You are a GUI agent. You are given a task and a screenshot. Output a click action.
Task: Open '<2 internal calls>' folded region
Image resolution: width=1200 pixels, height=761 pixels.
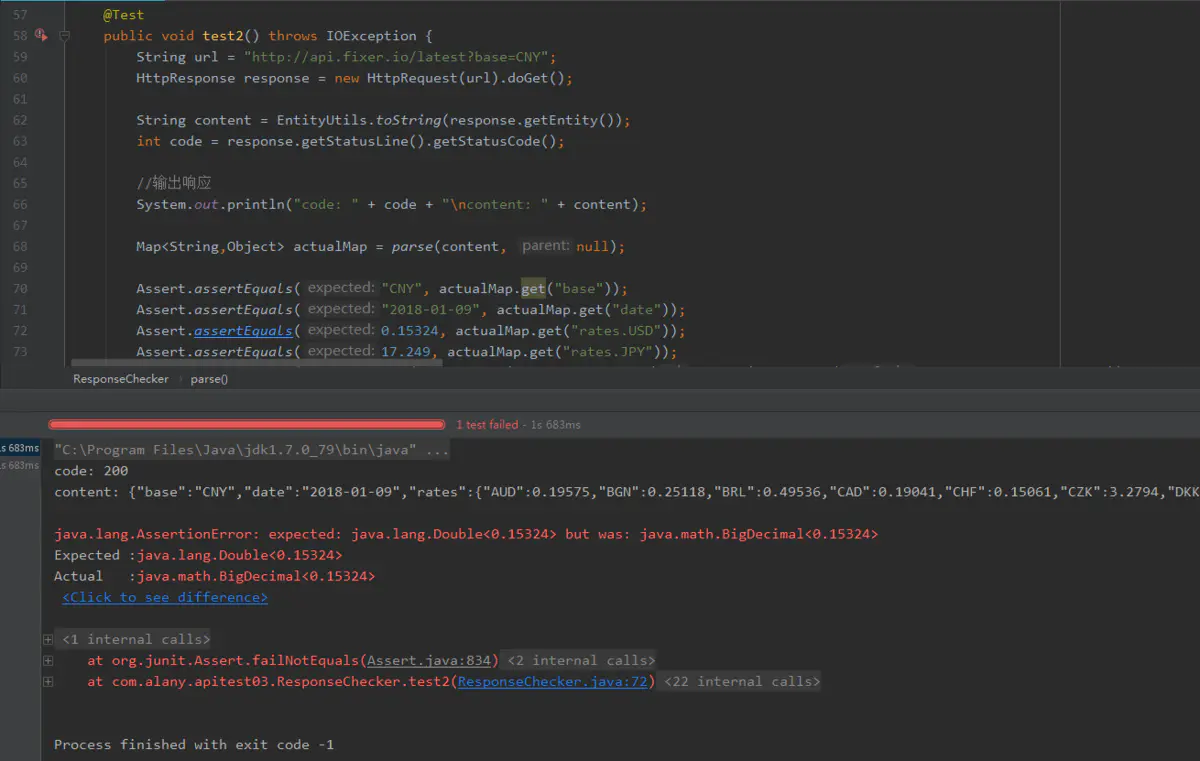pos(581,660)
